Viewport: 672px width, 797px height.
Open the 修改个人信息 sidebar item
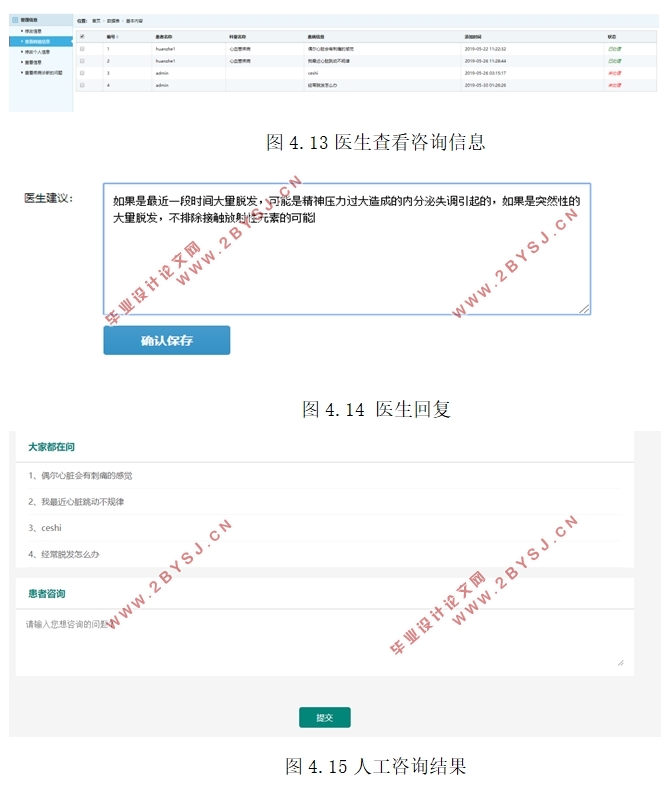(x=37, y=52)
